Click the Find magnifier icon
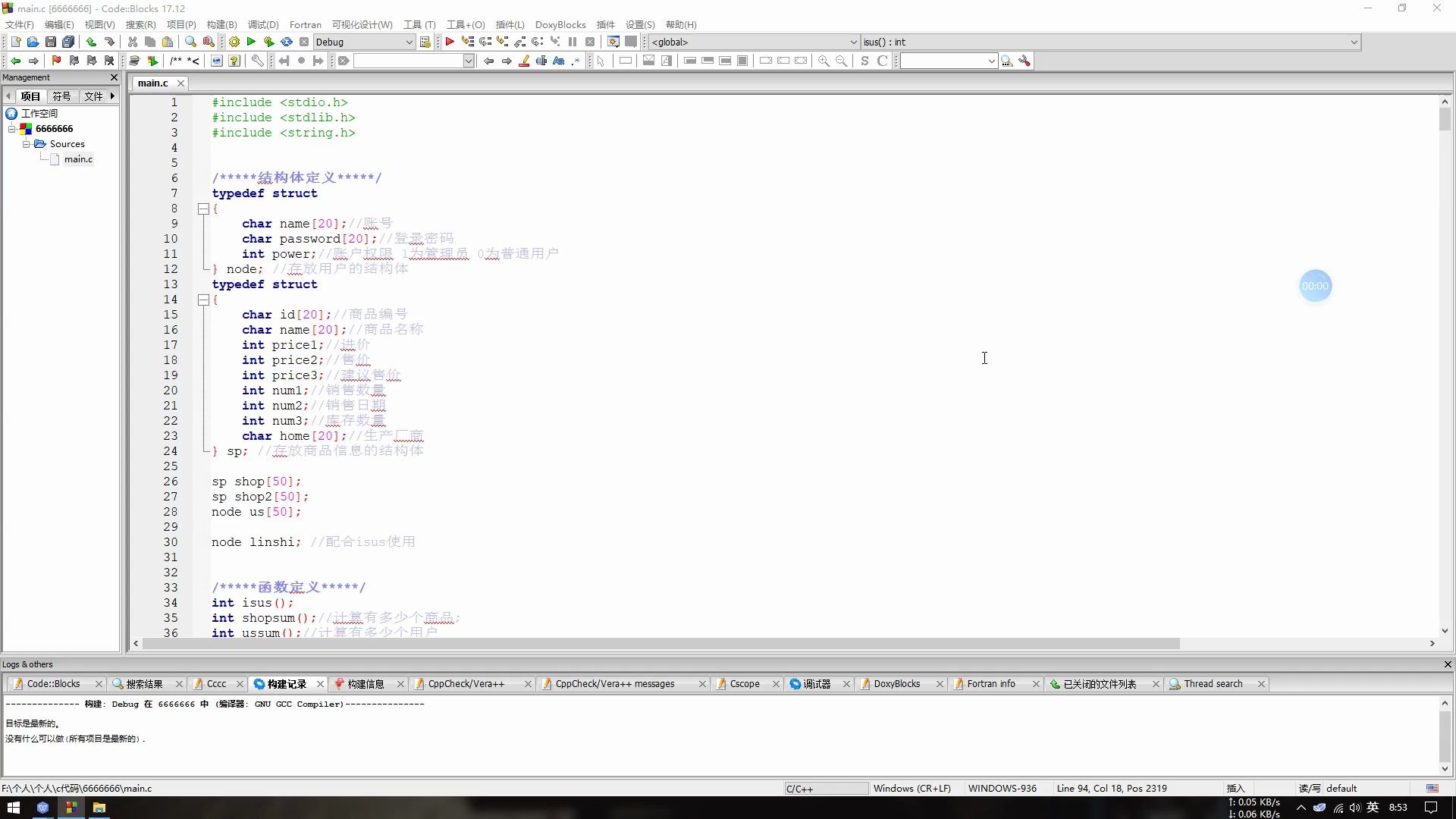 click(x=190, y=42)
